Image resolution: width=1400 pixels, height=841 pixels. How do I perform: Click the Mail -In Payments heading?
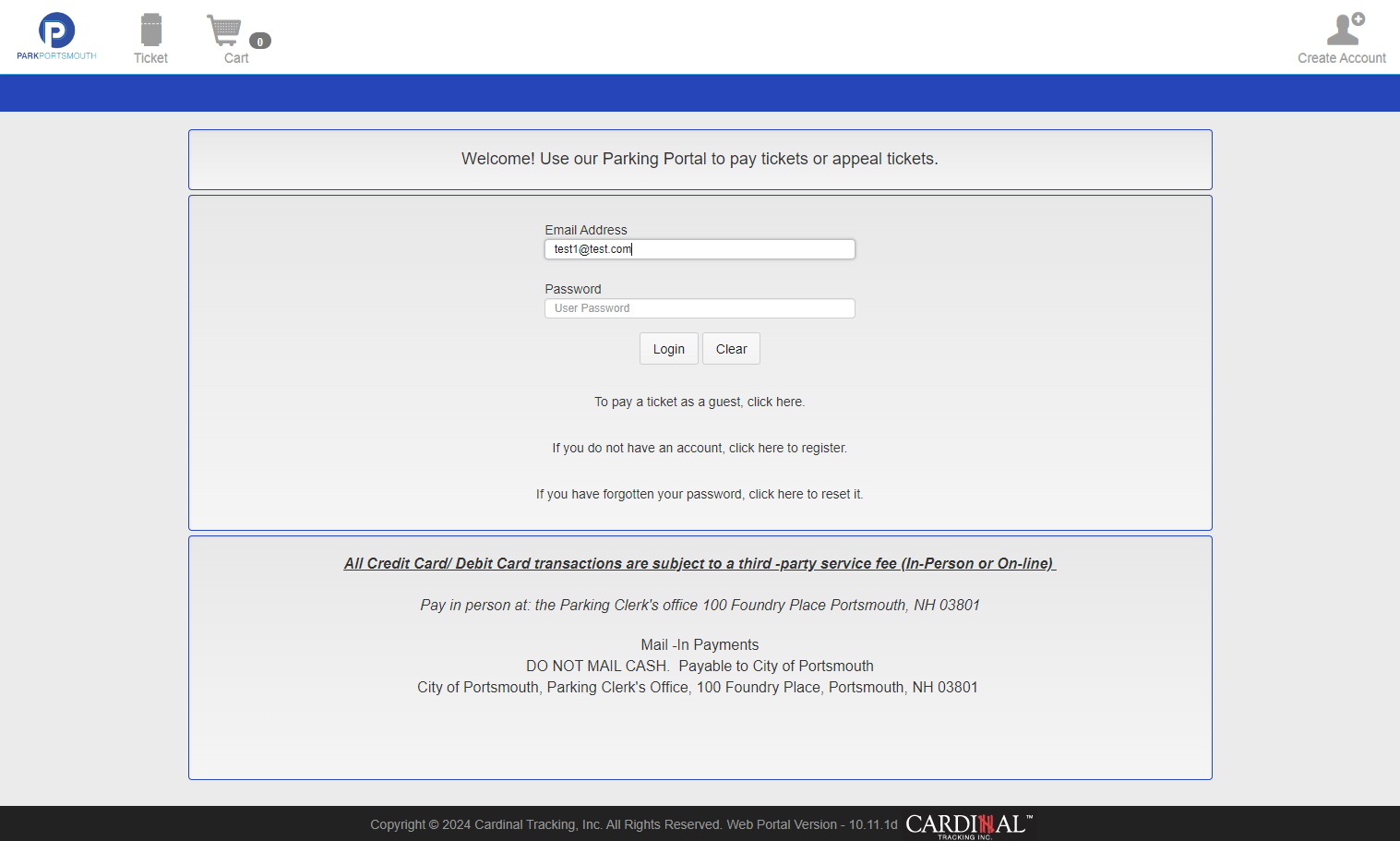[x=700, y=644]
